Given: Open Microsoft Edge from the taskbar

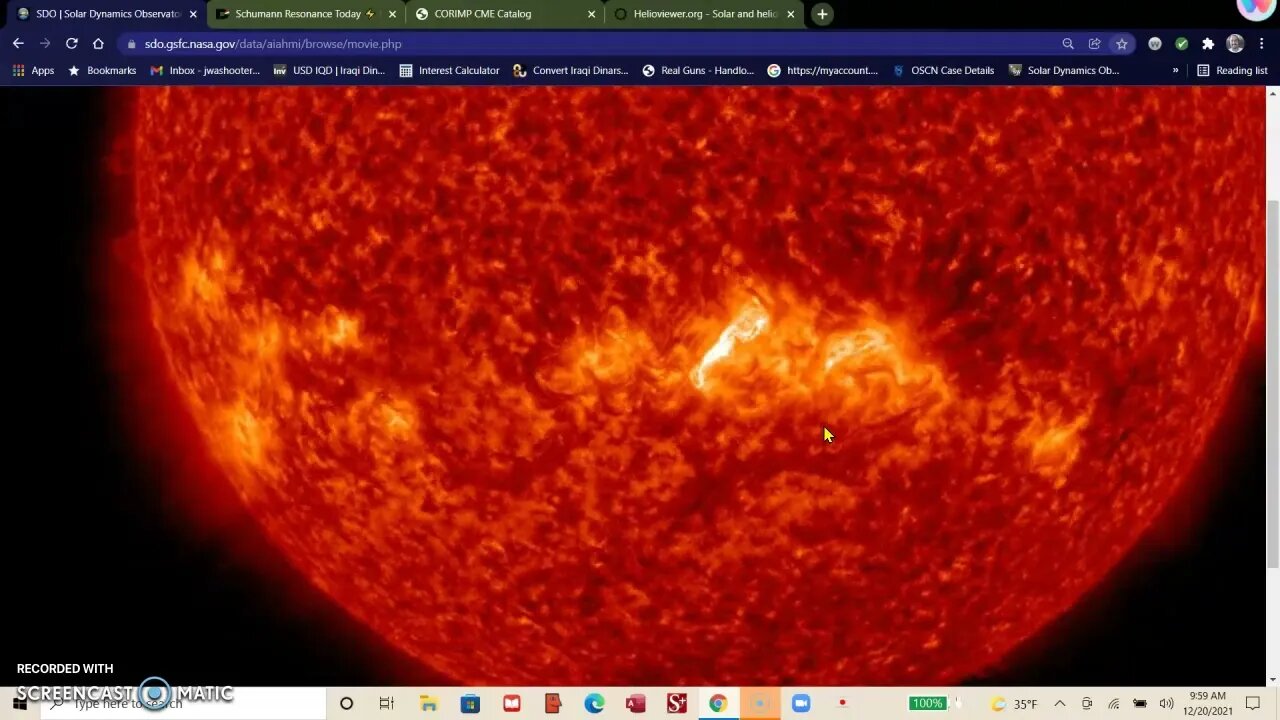Looking at the screenshot, I should [594, 703].
